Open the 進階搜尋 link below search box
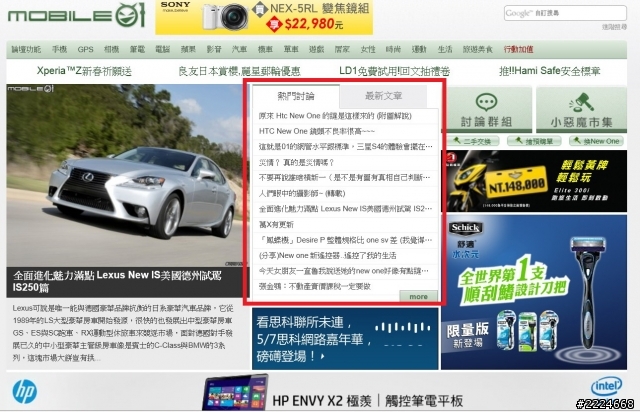The image size is (640, 412). (x=614, y=27)
